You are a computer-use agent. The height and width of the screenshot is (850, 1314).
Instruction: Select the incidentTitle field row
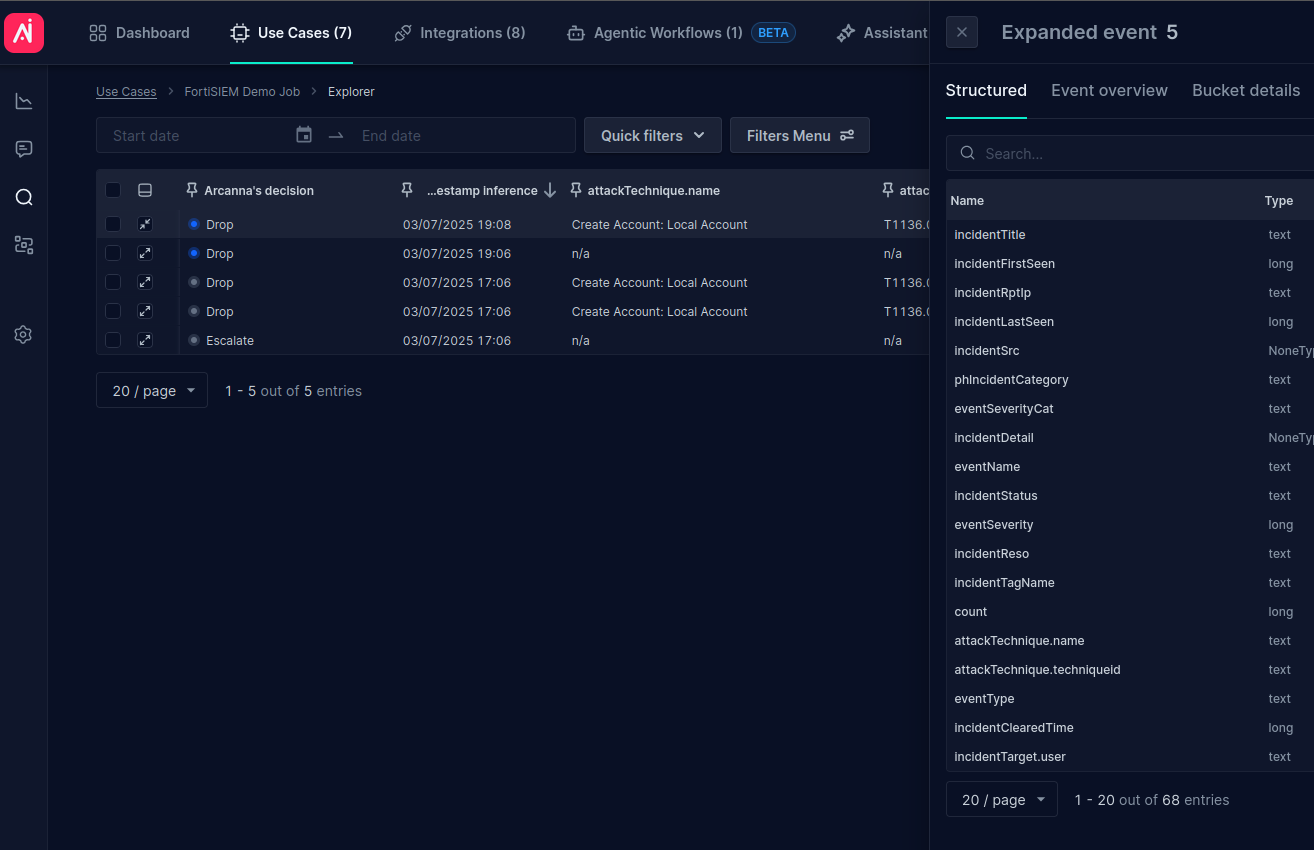(1130, 234)
